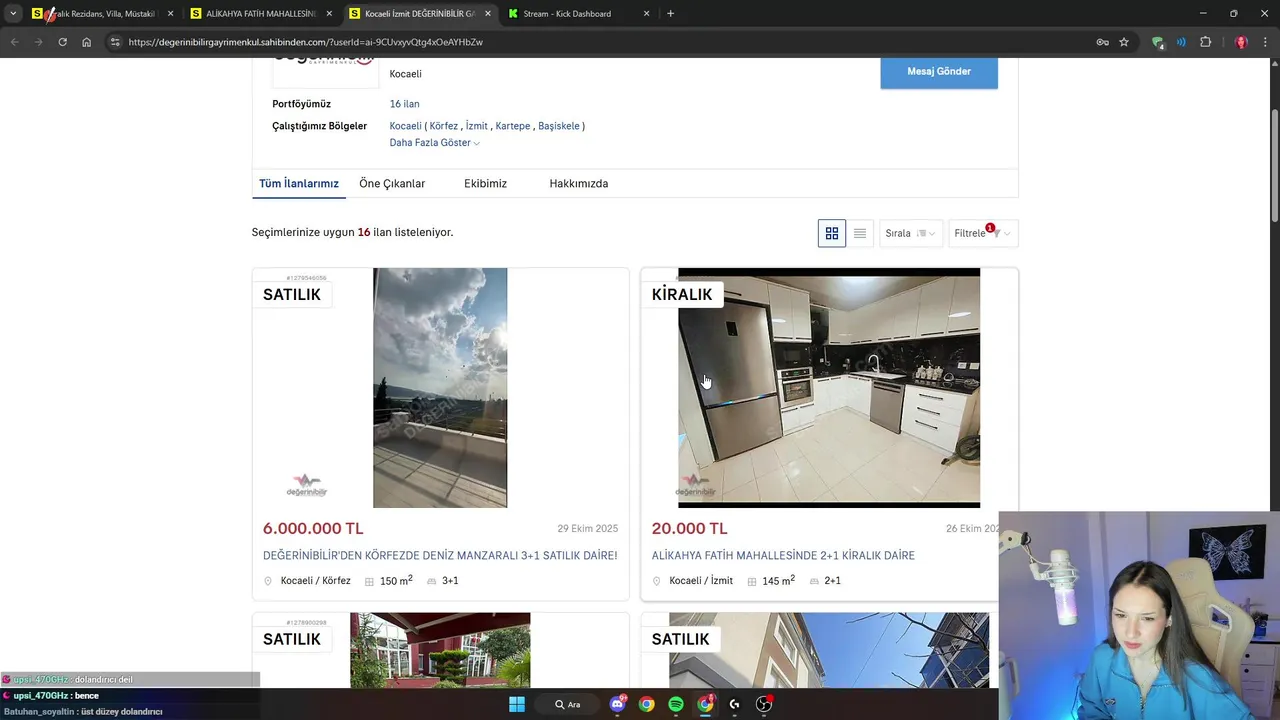Viewport: 1280px width, 720px height.
Task: Click Kartepe region link
Action: (x=513, y=126)
